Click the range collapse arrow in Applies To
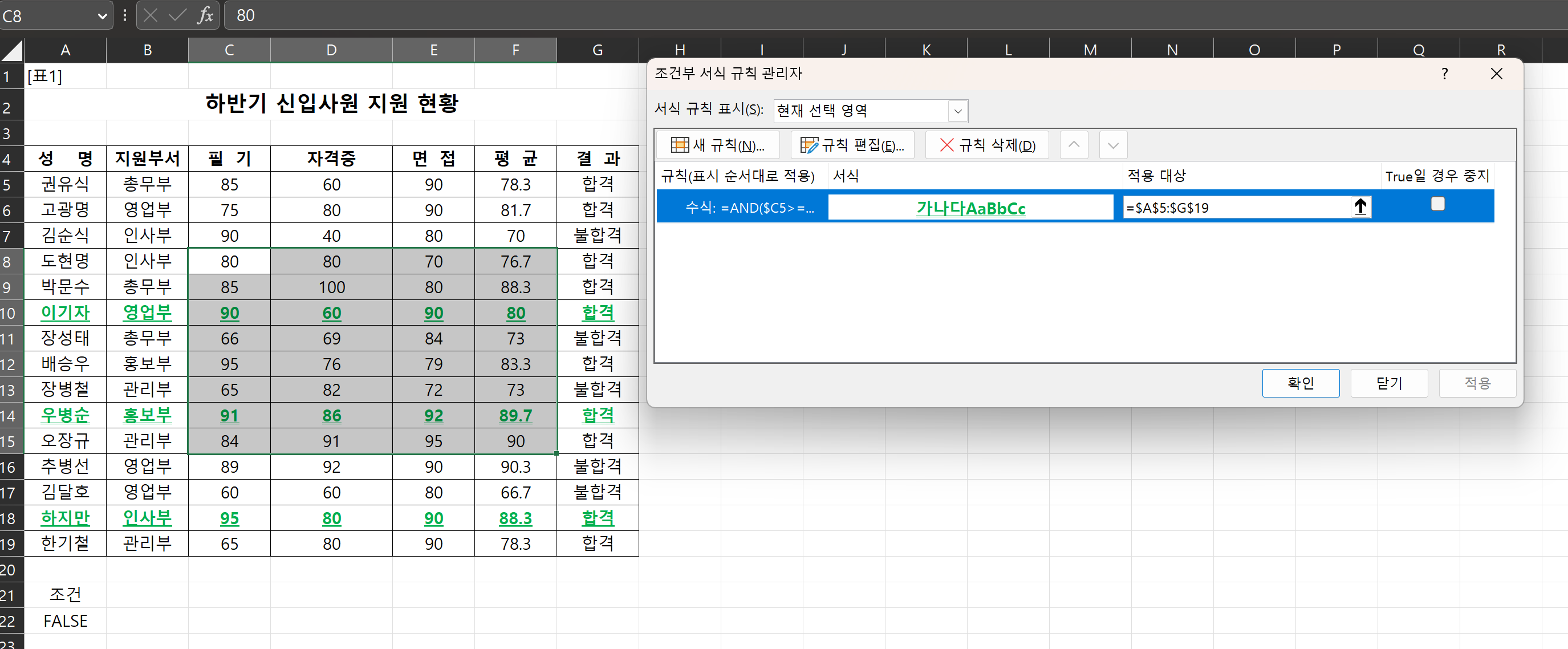The image size is (1568, 649). [x=1360, y=207]
